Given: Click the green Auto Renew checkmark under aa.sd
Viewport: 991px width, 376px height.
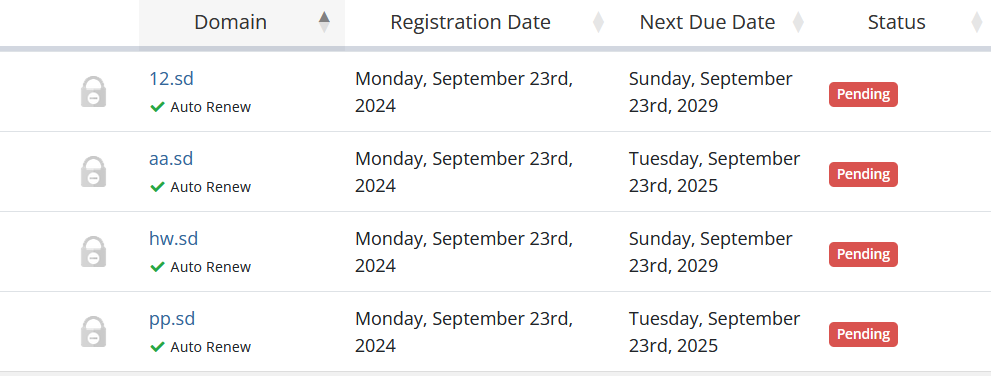Looking at the screenshot, I should tap(157, 187).
